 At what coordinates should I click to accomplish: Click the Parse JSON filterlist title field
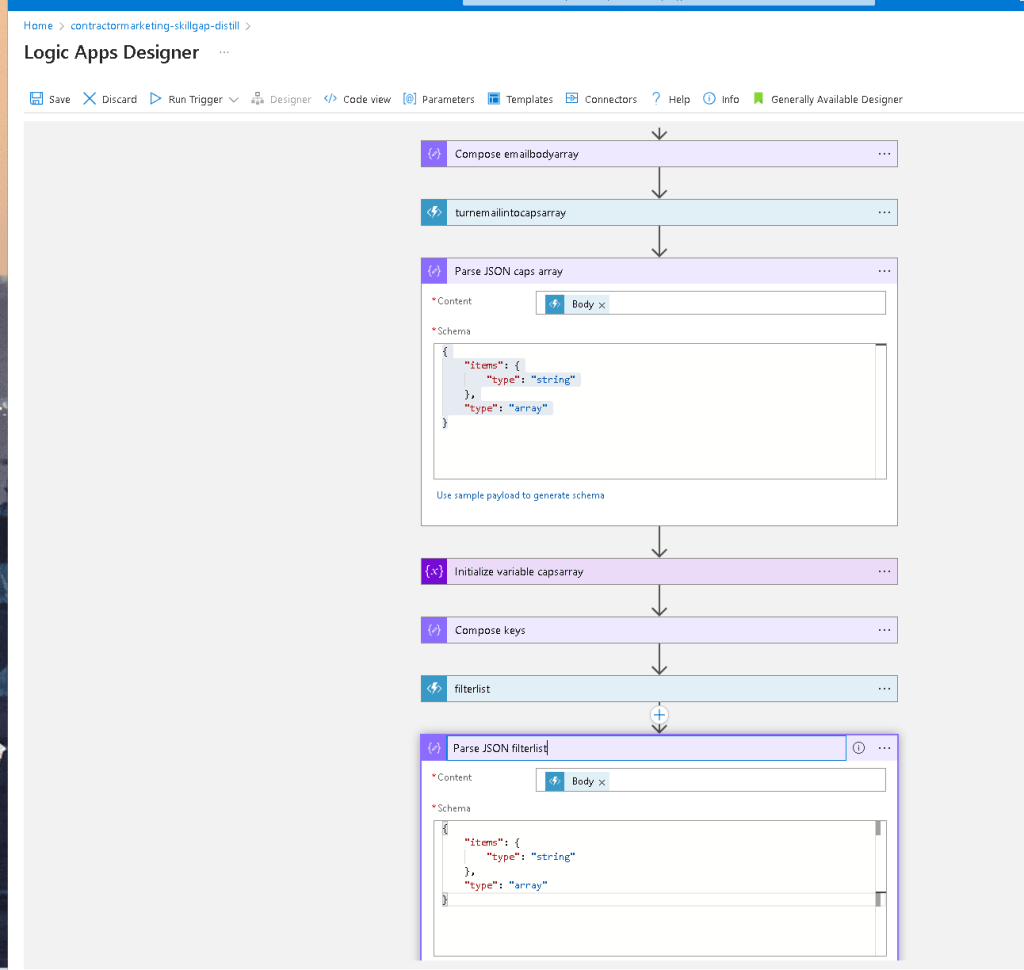646,748
